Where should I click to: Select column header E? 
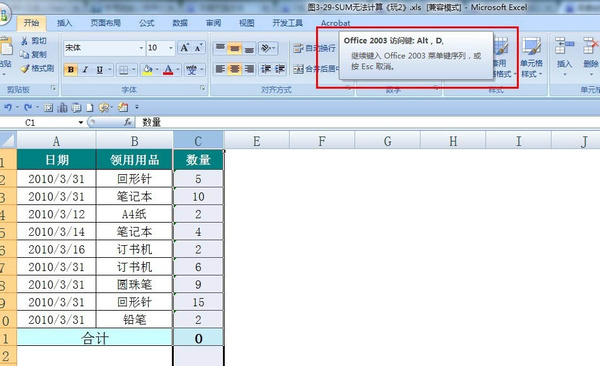pos(256,141)
